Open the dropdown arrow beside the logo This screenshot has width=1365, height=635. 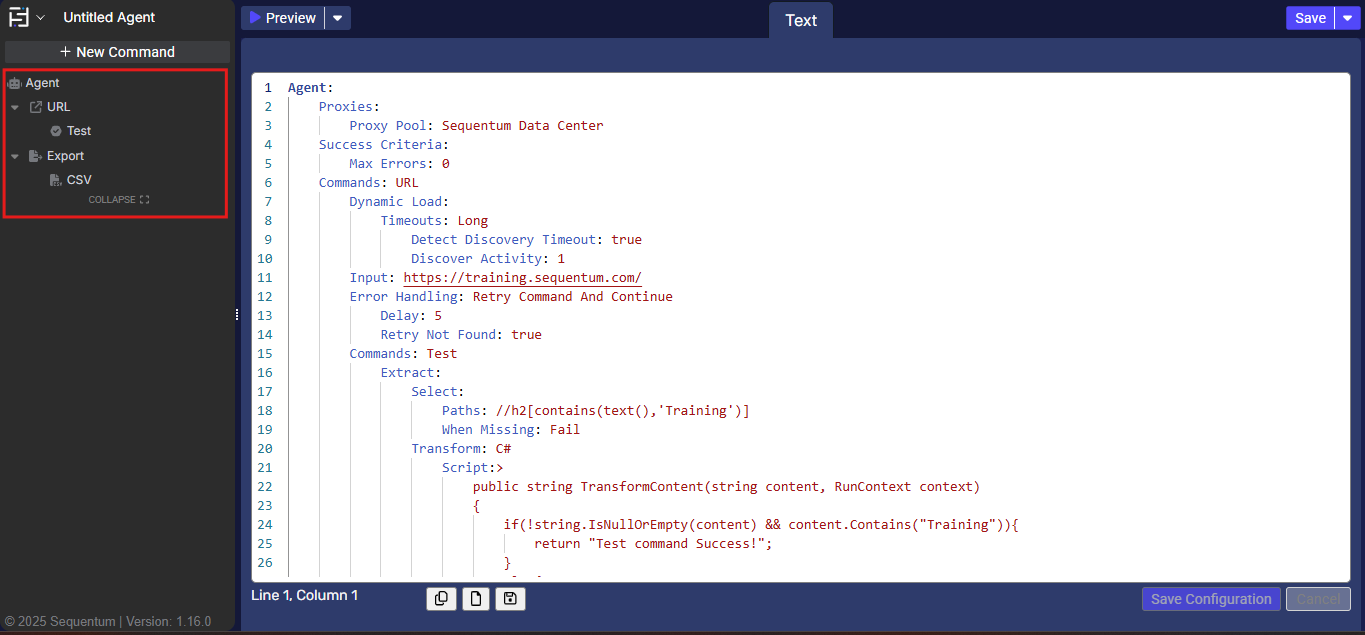tap(41, 18)
